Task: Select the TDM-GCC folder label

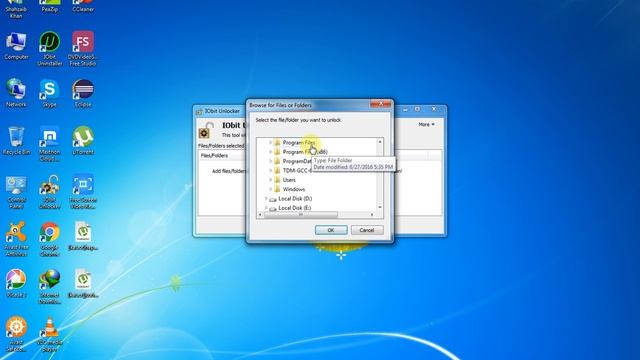Action: point(297,171)
